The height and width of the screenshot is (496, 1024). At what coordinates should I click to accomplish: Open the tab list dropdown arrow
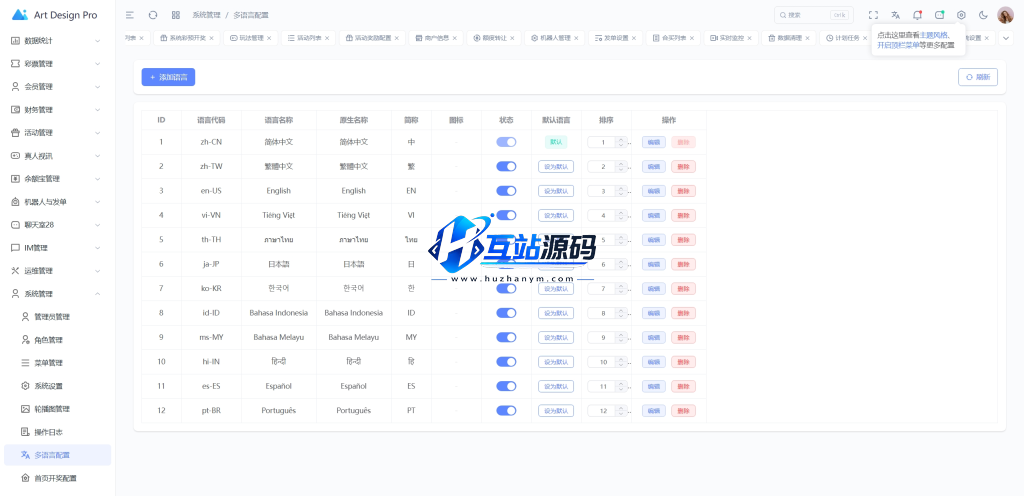(x=1006, y=38)
